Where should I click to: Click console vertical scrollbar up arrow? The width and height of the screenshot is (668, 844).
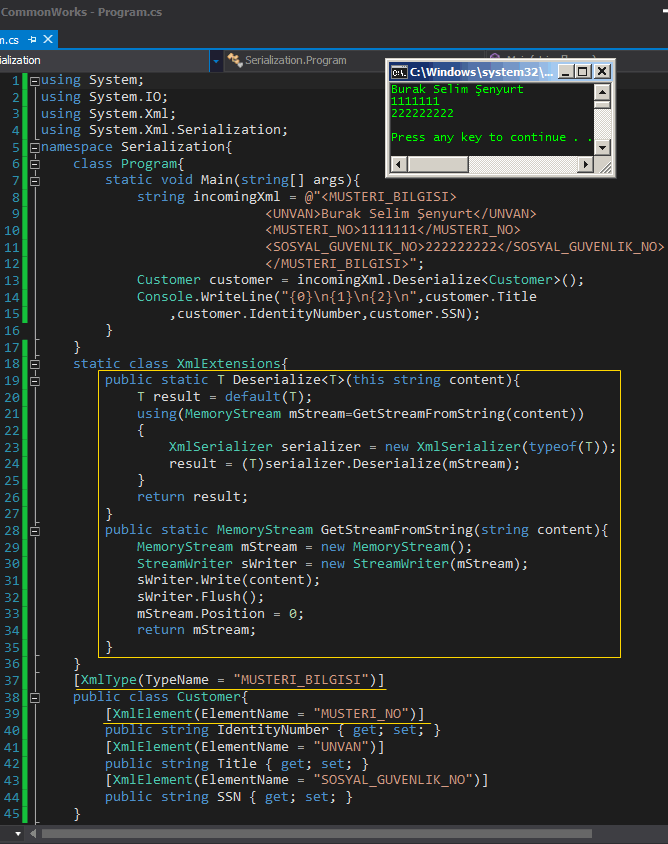(x=602, y=91)
